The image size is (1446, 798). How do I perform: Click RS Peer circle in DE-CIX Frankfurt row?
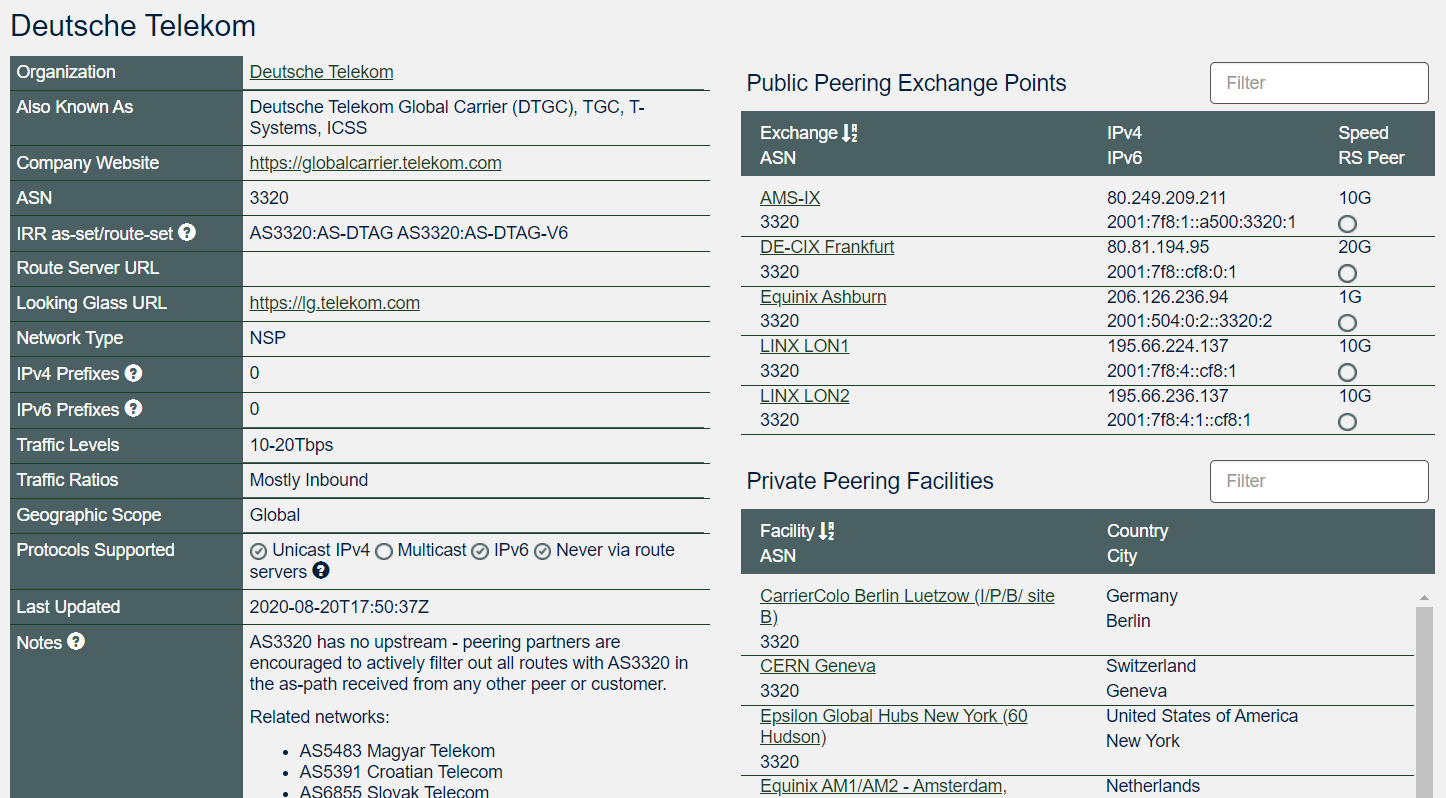pos(1347,273)
